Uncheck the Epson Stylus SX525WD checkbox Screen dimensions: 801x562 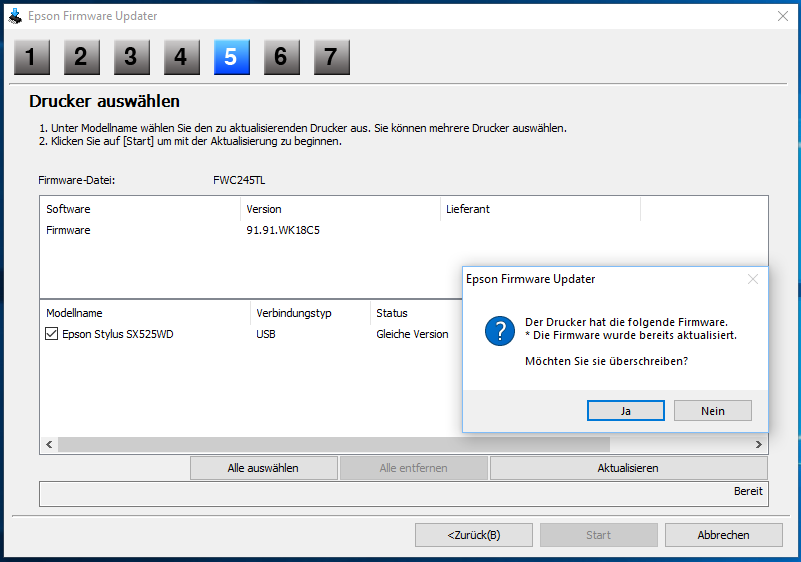[52, 334]
